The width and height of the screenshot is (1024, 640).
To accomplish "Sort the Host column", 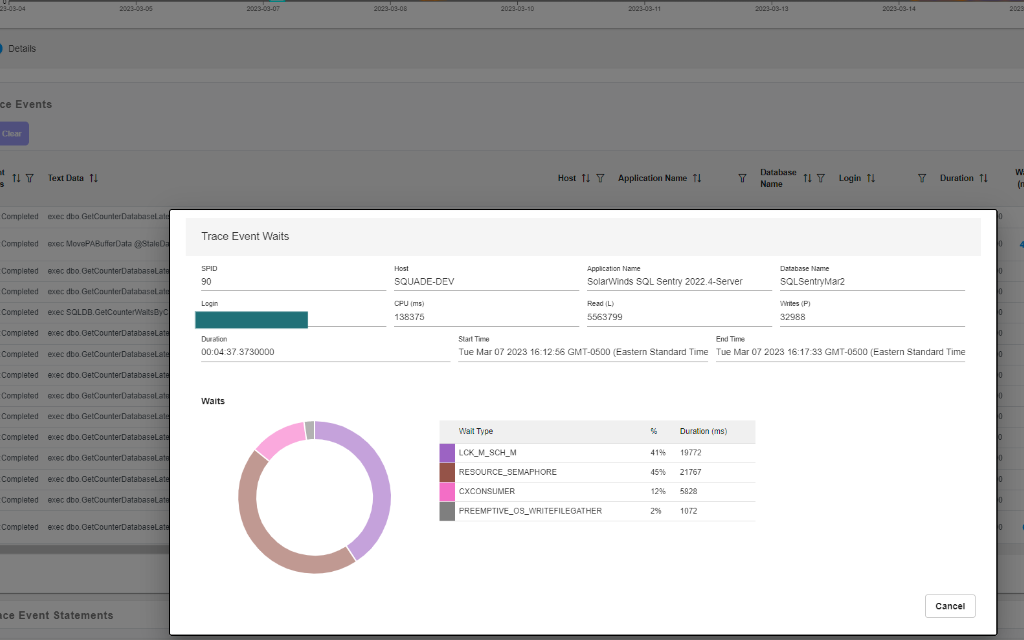I will [584, 178].
